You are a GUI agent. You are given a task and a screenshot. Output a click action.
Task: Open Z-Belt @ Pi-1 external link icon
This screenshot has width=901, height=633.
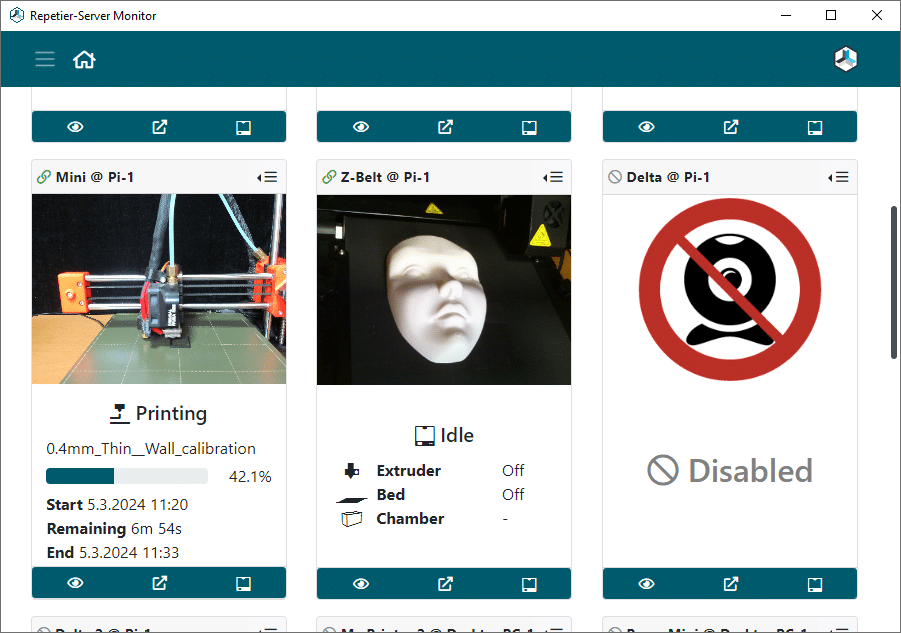click(445, 584)
